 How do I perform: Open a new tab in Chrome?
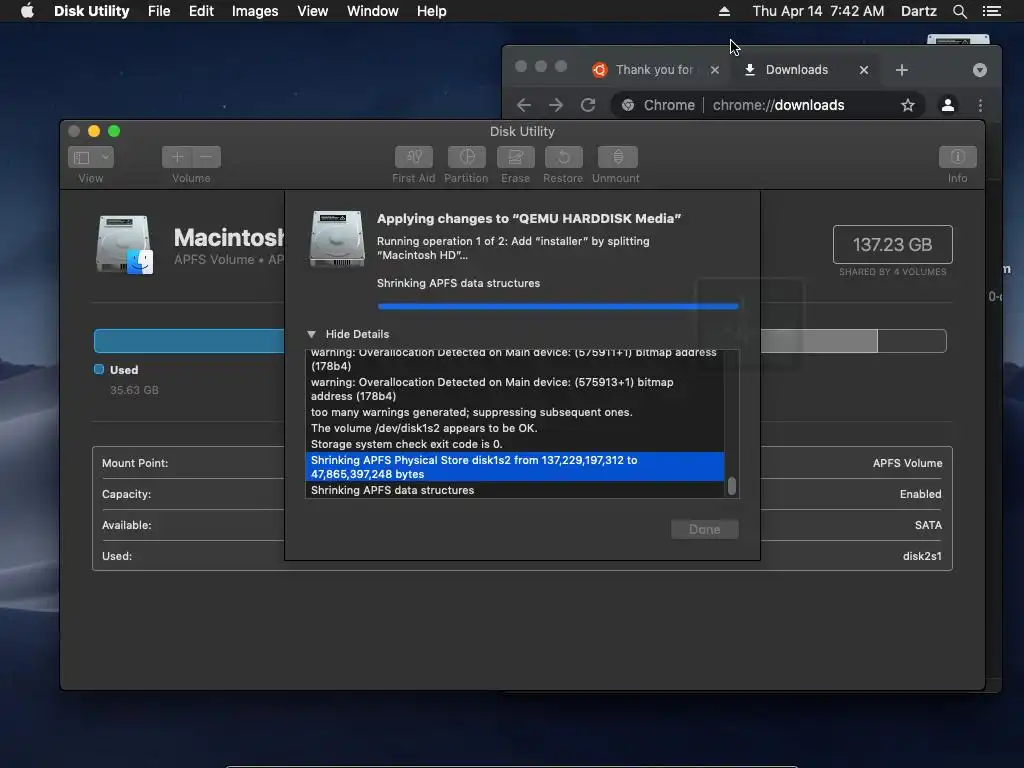(902, 70)
